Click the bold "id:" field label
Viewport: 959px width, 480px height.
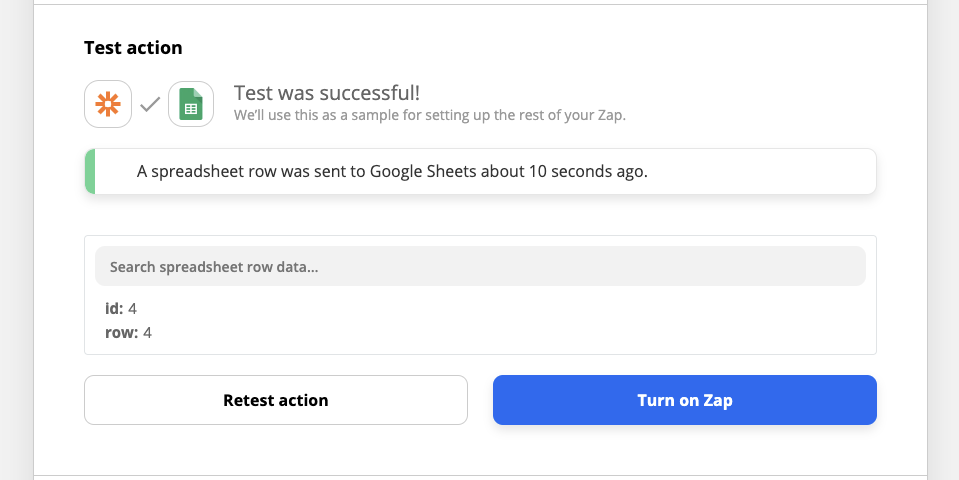[x=114, y=308]
